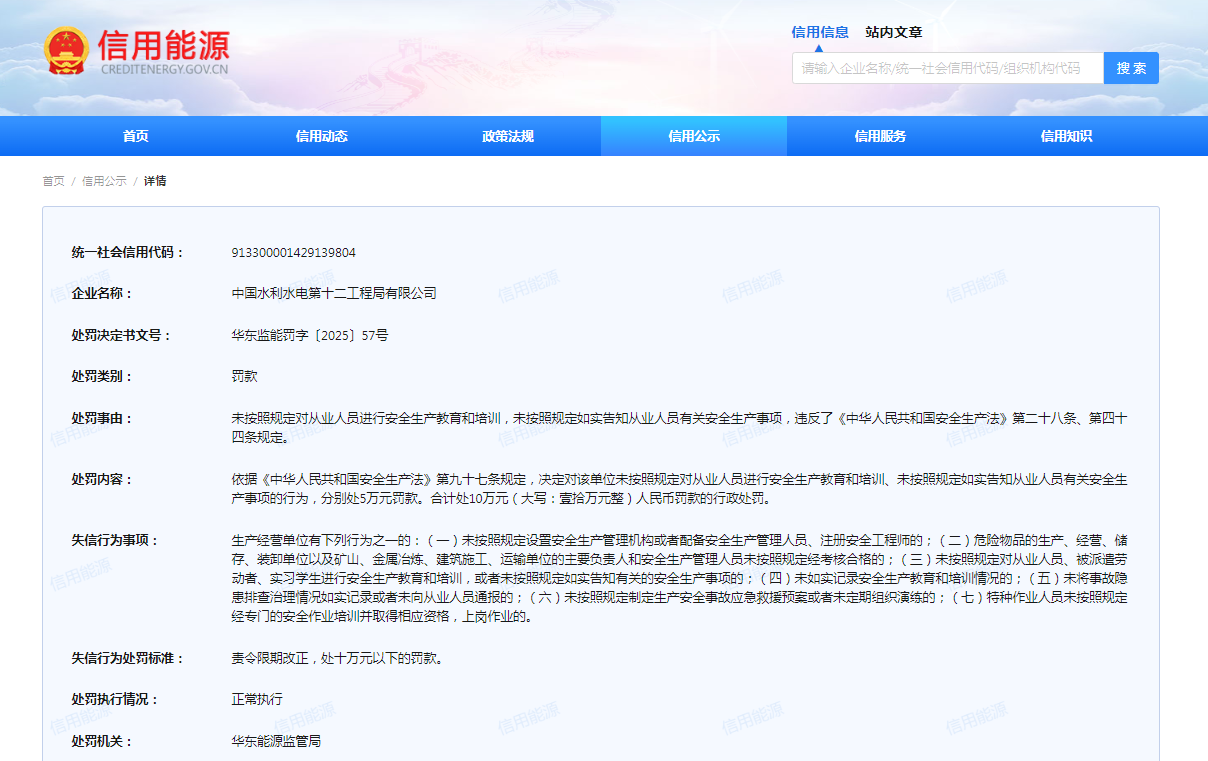Click the national emblem logo icon
The width and height of the screenshot is (1208, 761).
tap(67, 52)
